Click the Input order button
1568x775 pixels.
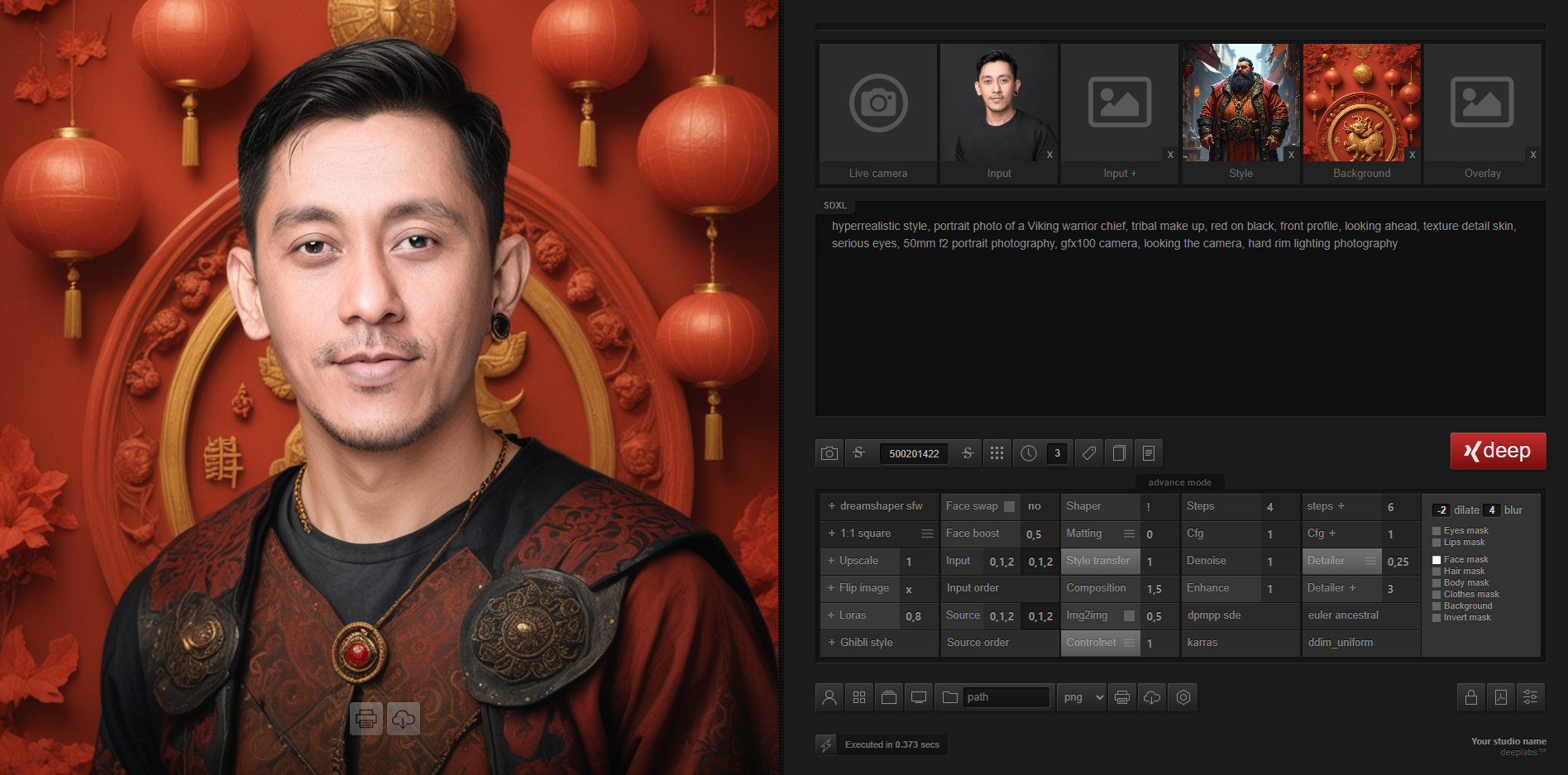(1000, 588)
